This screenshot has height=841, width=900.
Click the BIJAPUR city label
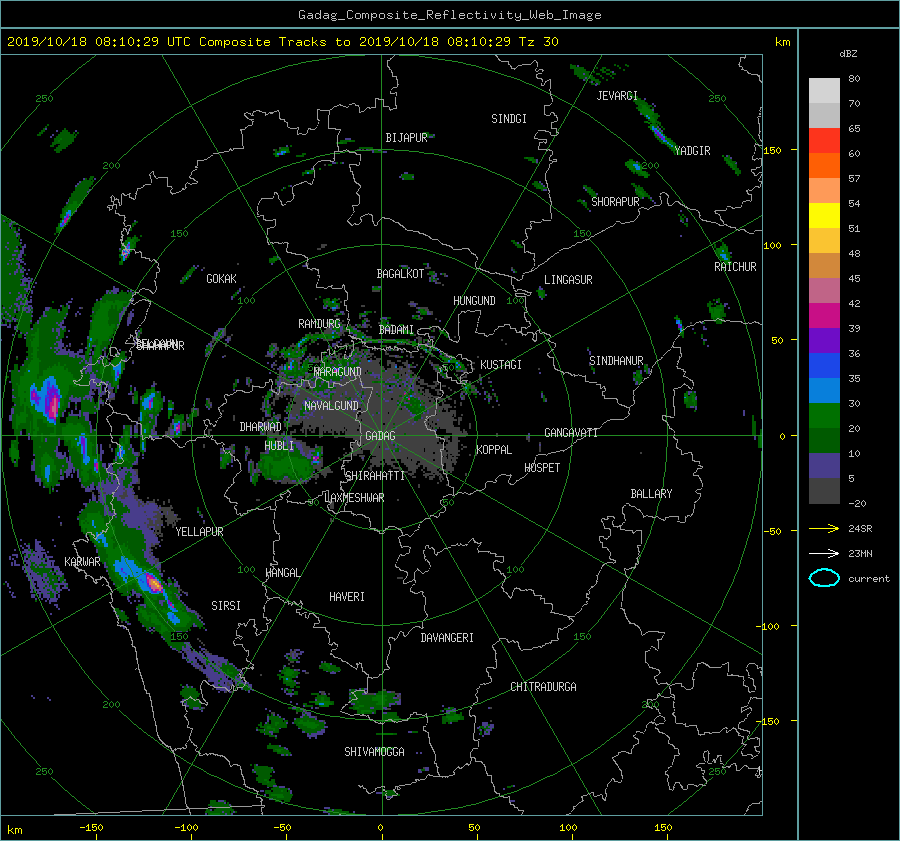tap(406, 138)
